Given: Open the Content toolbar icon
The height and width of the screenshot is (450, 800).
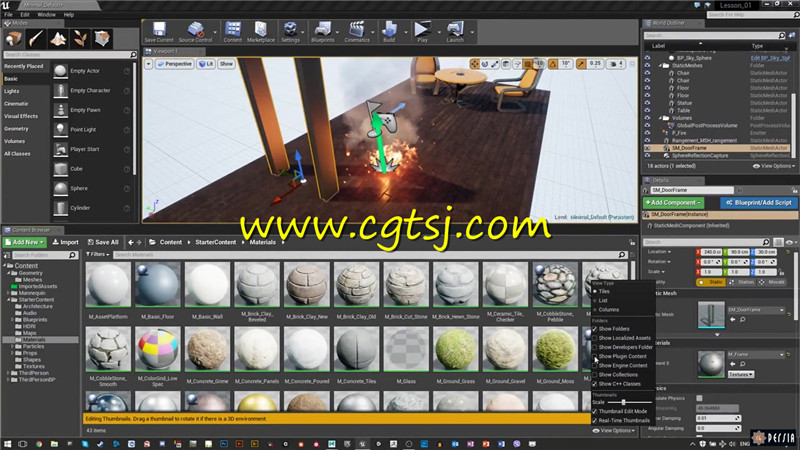Looking at the screenshot, I should coord(233,32).
